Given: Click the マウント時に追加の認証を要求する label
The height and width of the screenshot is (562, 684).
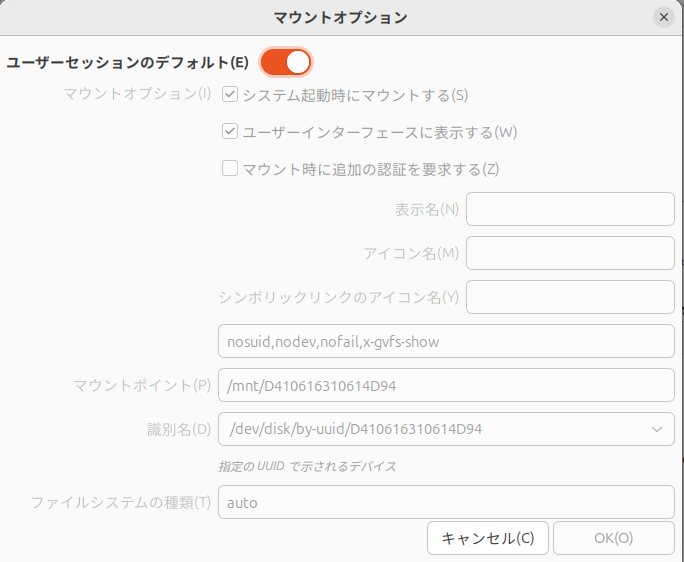Looking at the screenshot, I should 371,169.
